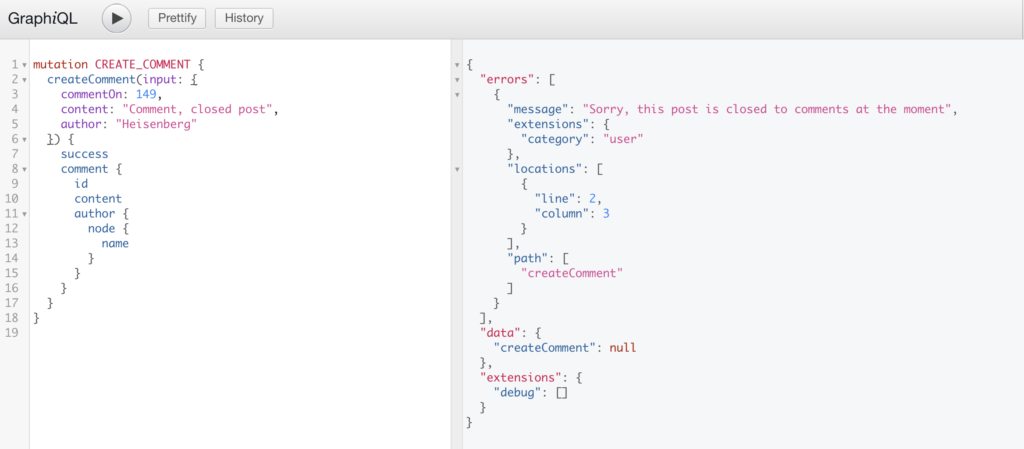Collapse the comment field block on line 8
The height and width of the screenshot is (449, 1024).
point(24,170)
